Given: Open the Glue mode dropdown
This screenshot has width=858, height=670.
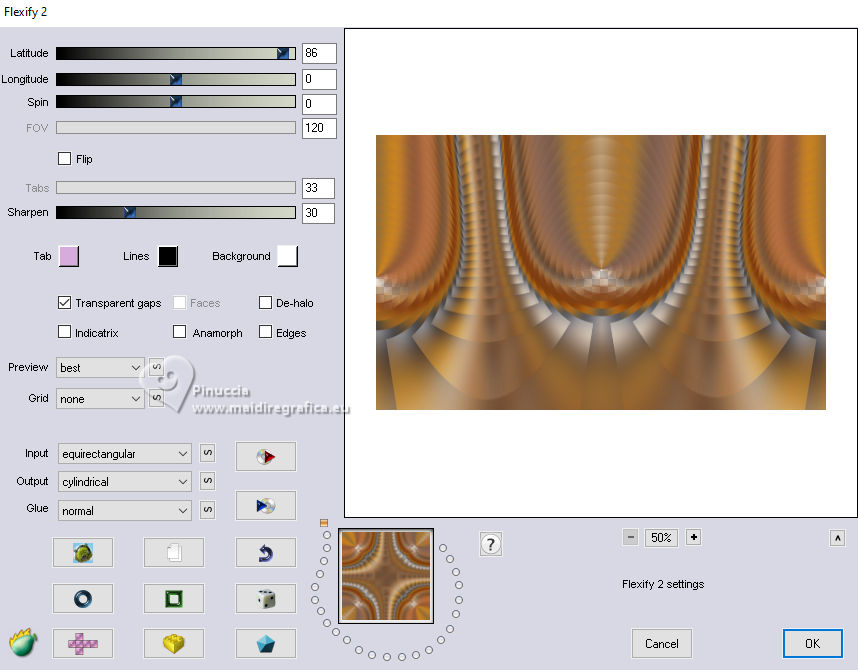Looking at the screenshot, I should 125,511.
